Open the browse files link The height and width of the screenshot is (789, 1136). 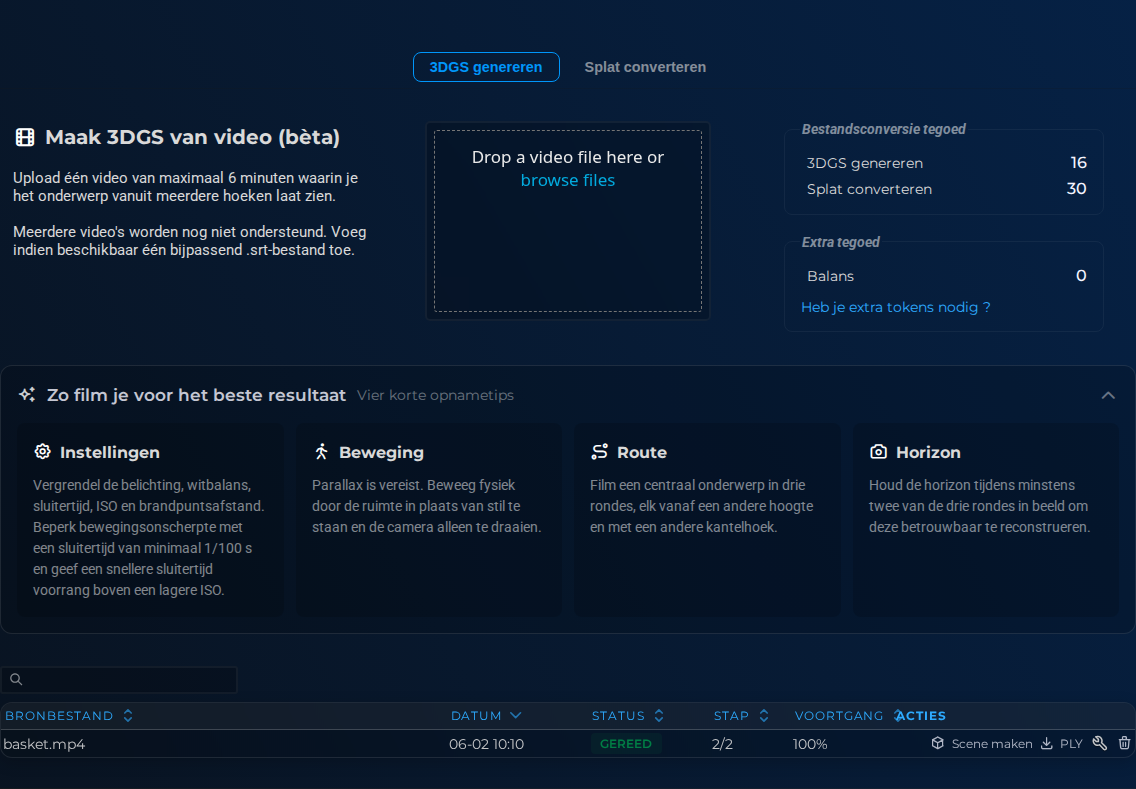(567, 180)
